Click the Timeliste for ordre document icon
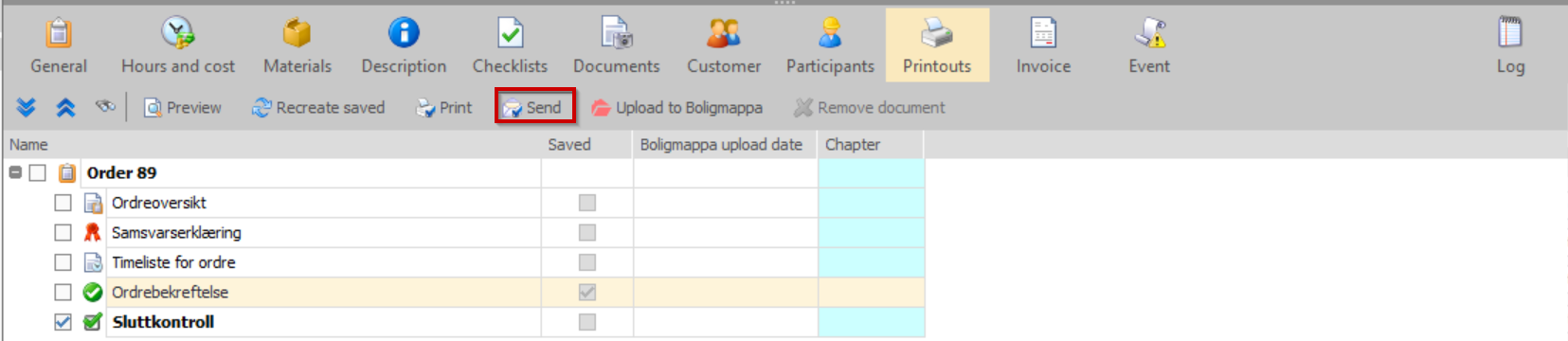Screen dimensions: 1568x341 pyautogui.click(x=93, y=262)
